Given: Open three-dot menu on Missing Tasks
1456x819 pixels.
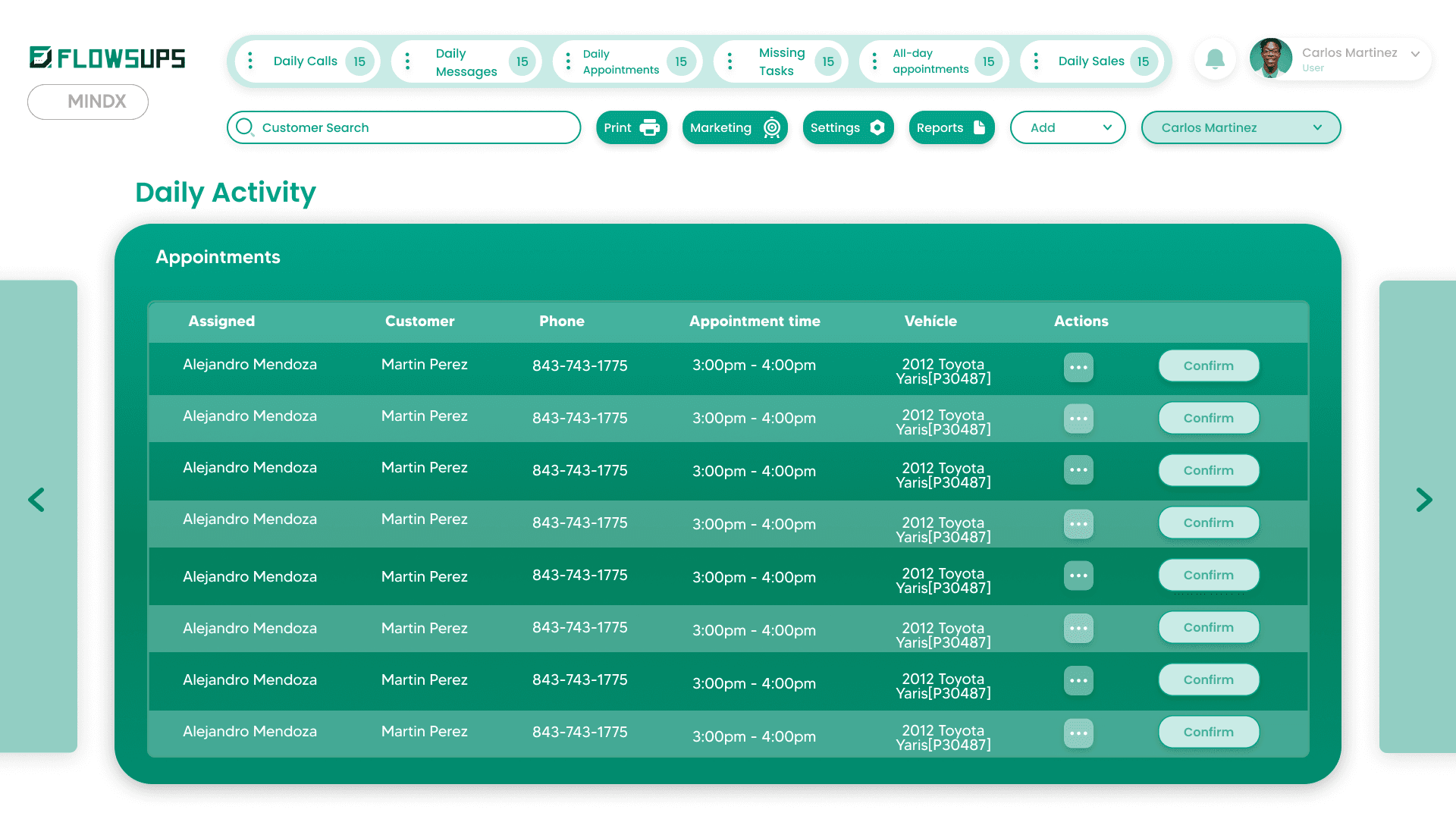Looking at the screenshot, I should tap(730, 61).
